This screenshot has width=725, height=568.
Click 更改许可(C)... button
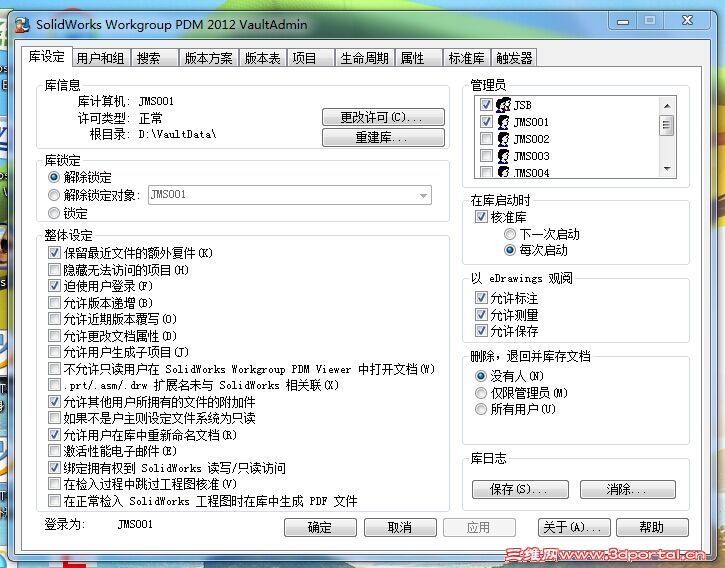click(x=383, y=117)
